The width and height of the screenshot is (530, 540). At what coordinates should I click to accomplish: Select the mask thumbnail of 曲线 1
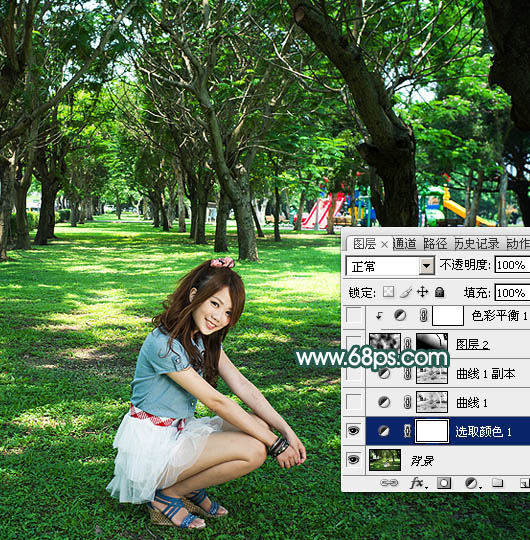[x=432, y=402]
